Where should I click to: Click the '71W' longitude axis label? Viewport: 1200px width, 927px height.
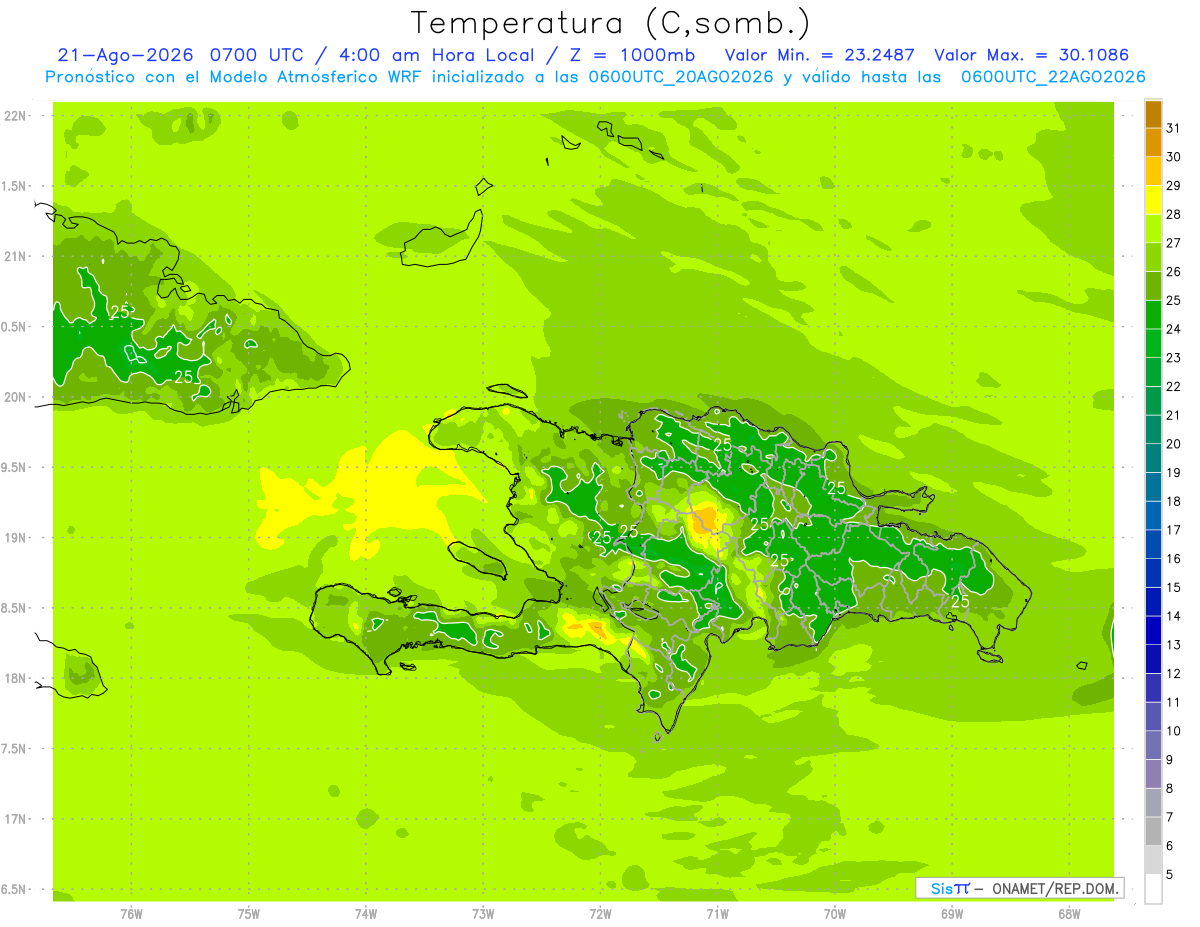point(717,913)
